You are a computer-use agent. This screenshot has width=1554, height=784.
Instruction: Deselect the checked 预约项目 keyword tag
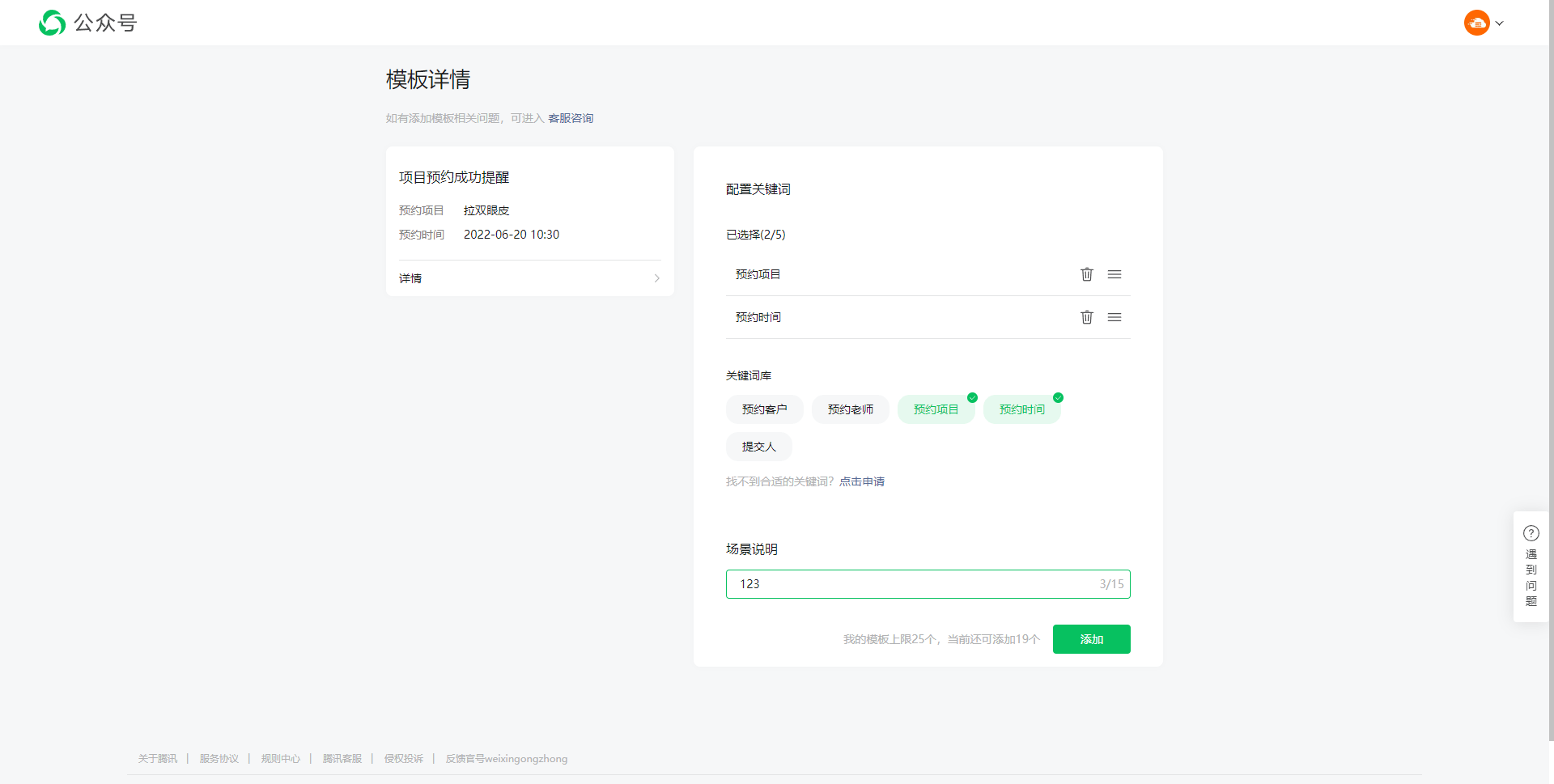936,409
